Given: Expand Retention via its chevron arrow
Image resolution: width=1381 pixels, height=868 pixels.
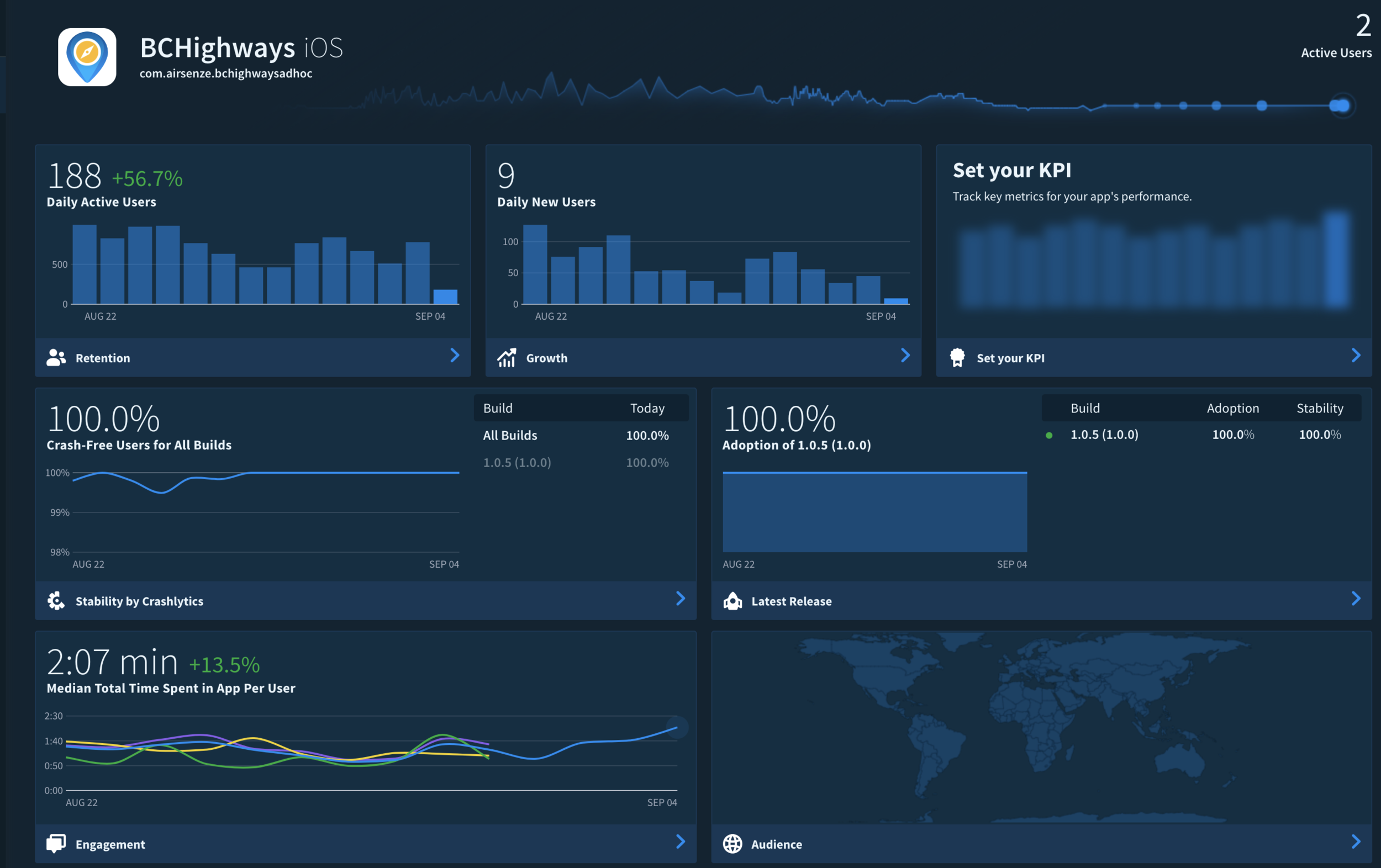Looking at the screenshot, I should click(455, 356).
